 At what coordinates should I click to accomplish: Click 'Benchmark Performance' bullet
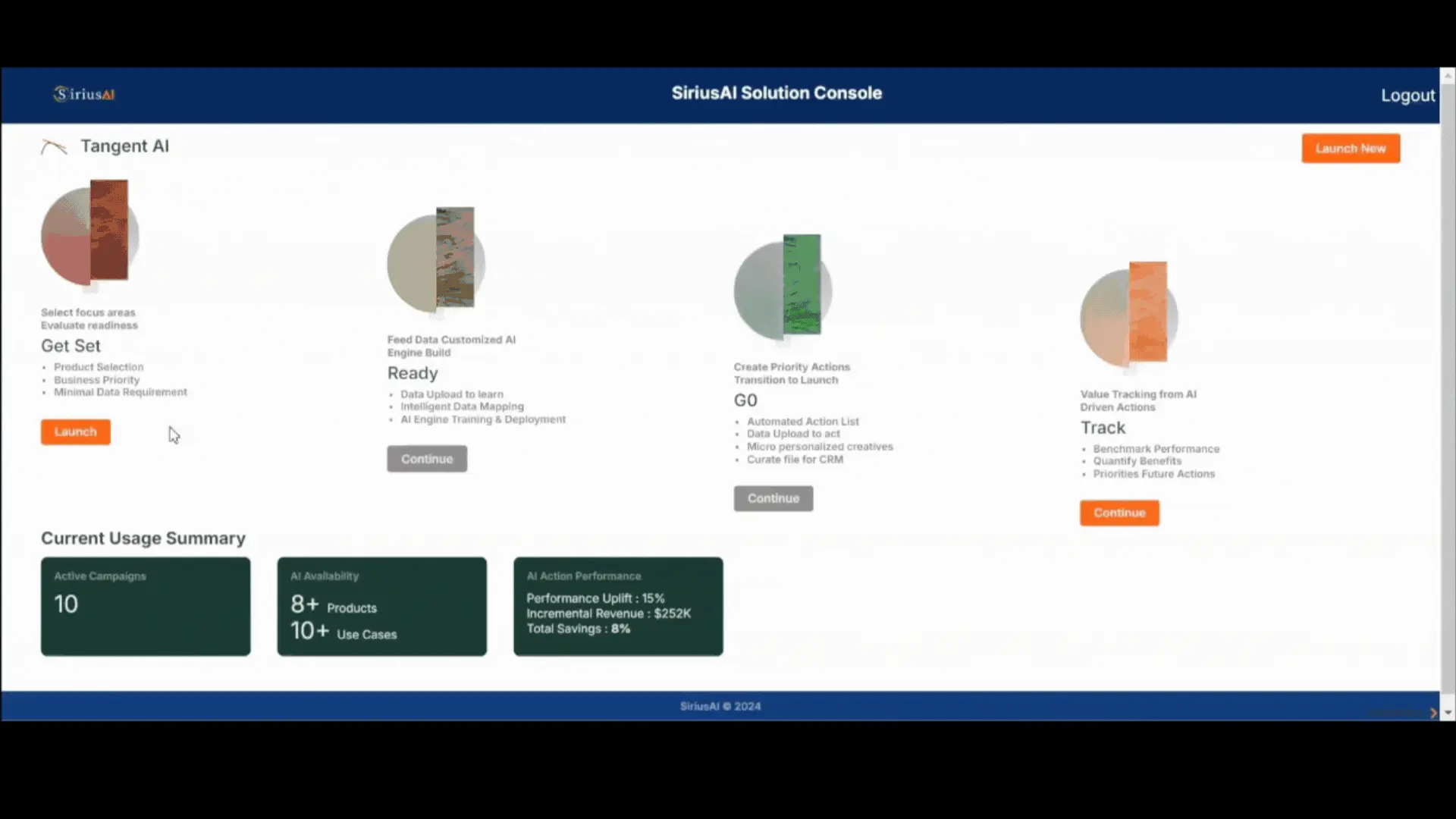click(1156, 449)
